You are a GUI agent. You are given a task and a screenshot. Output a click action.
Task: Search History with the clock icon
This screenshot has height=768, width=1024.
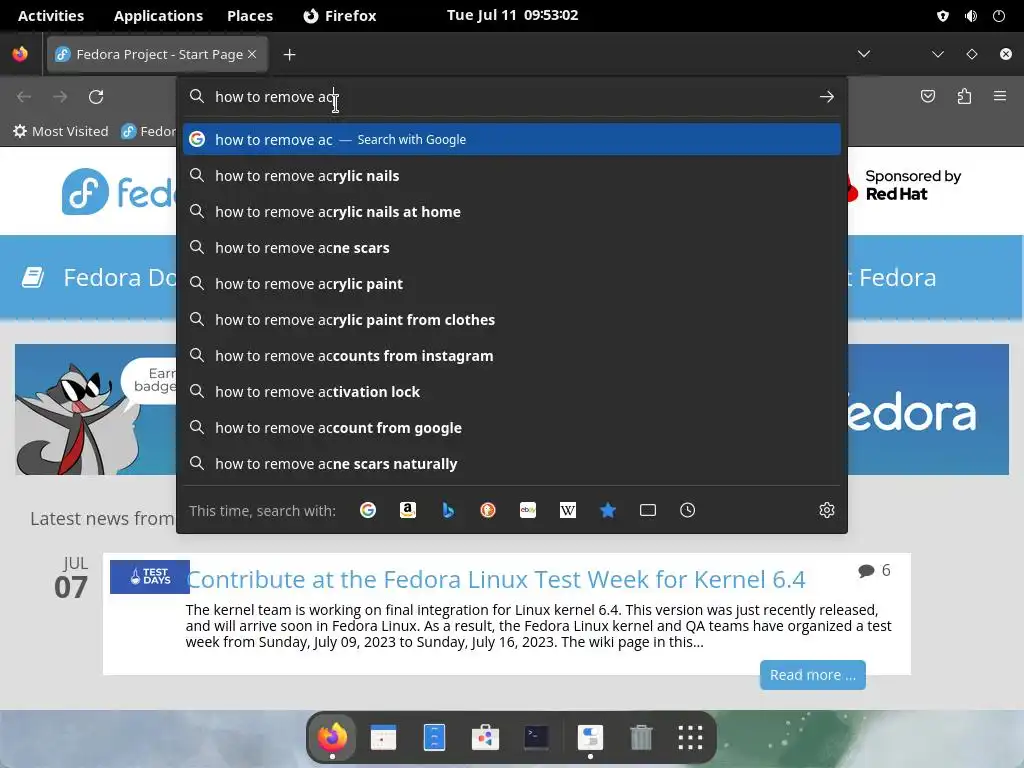pyautogui.click(x=688, y=510)
